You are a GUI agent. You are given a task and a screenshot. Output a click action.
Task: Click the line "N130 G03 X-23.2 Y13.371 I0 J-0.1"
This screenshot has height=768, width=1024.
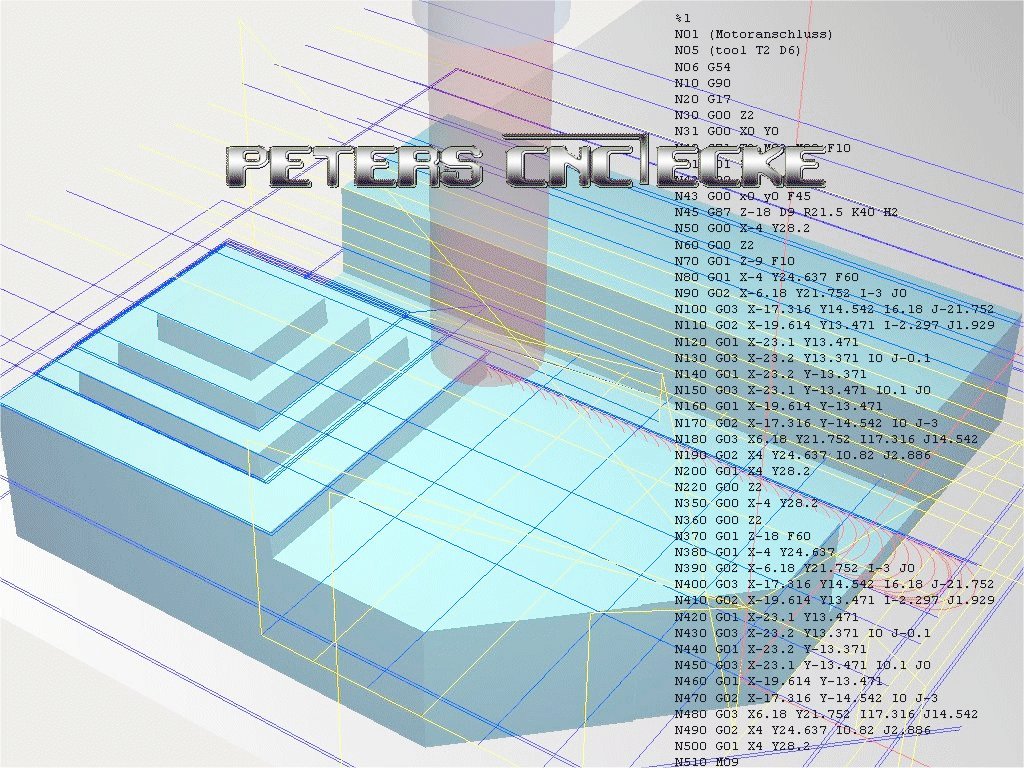click(803, 358)
